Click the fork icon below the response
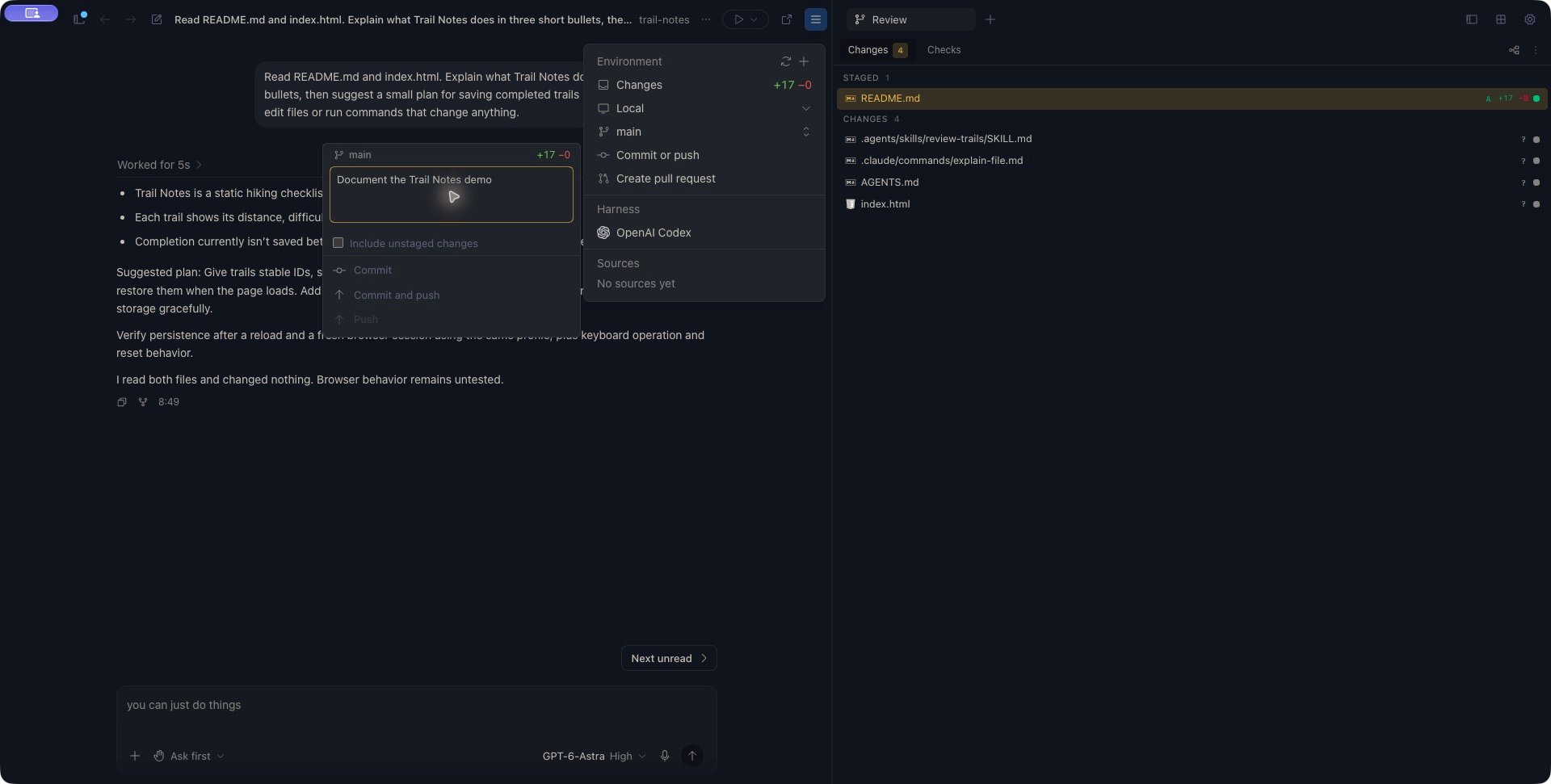The width and height of the screenshot is (1551, 784). coord(143,402)
